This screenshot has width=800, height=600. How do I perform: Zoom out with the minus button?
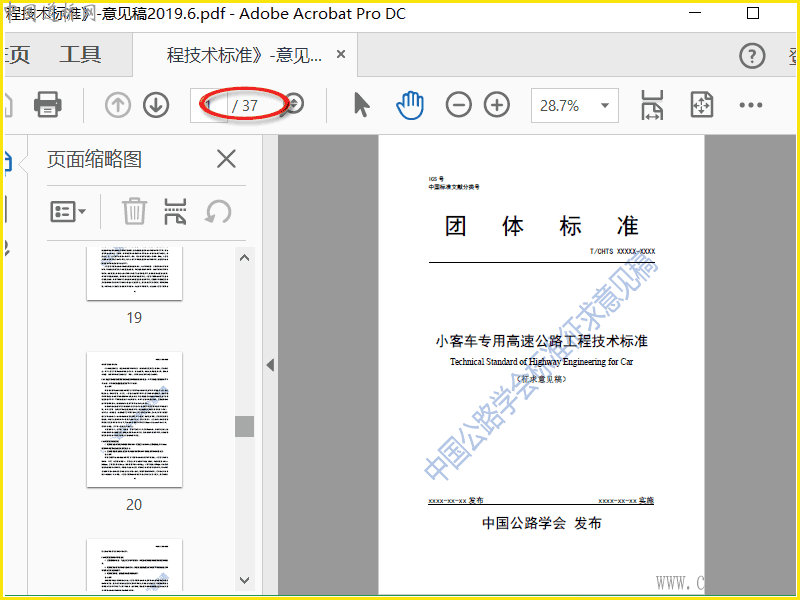(x=458, y=105)
